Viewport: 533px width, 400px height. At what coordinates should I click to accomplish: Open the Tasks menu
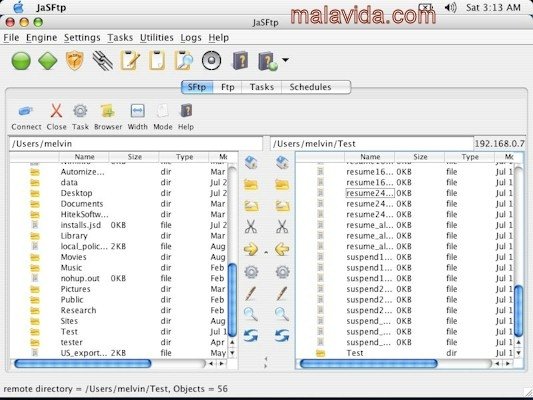point(120,38)
